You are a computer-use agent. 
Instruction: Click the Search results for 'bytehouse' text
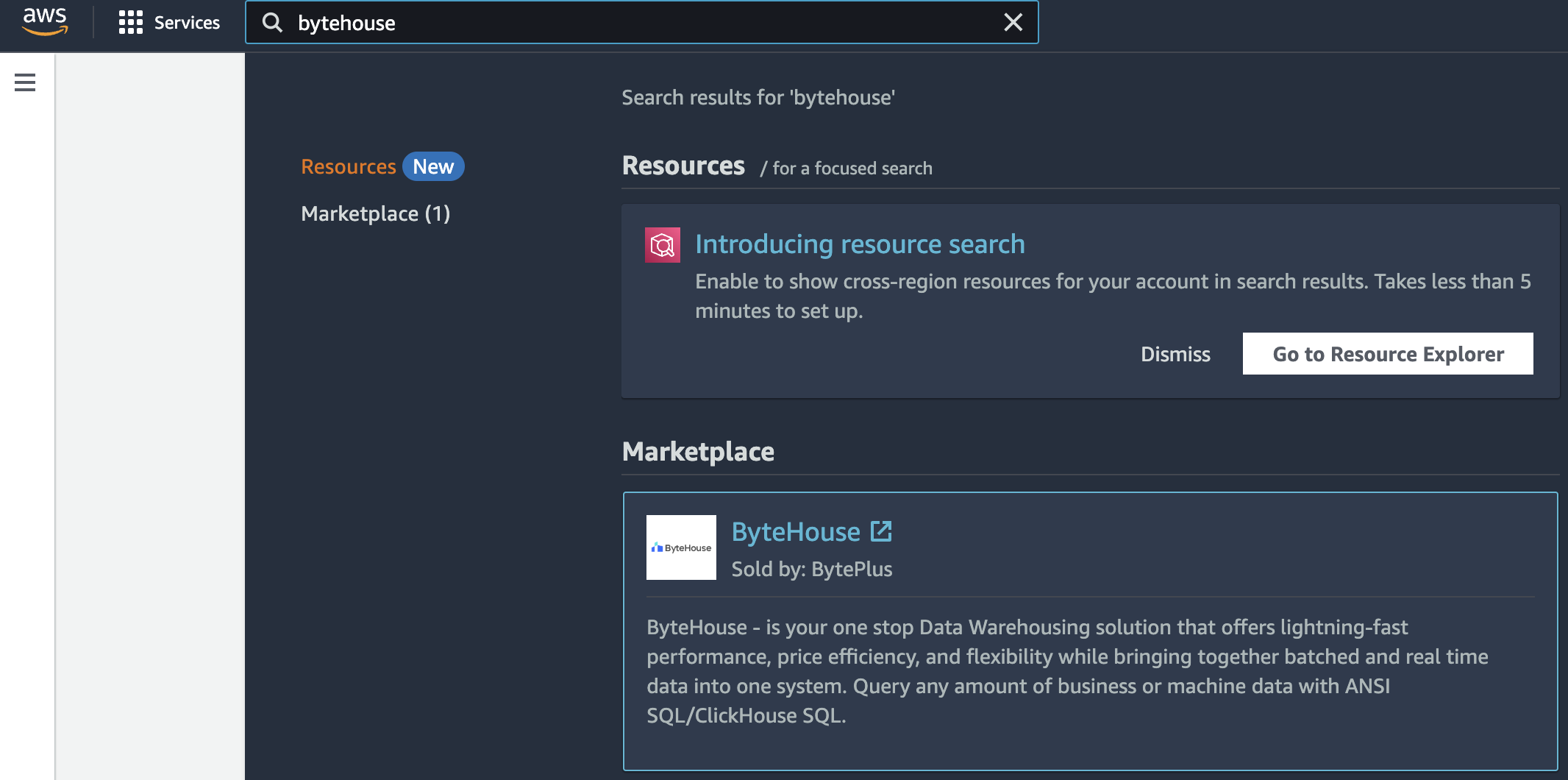pos(758,97)
